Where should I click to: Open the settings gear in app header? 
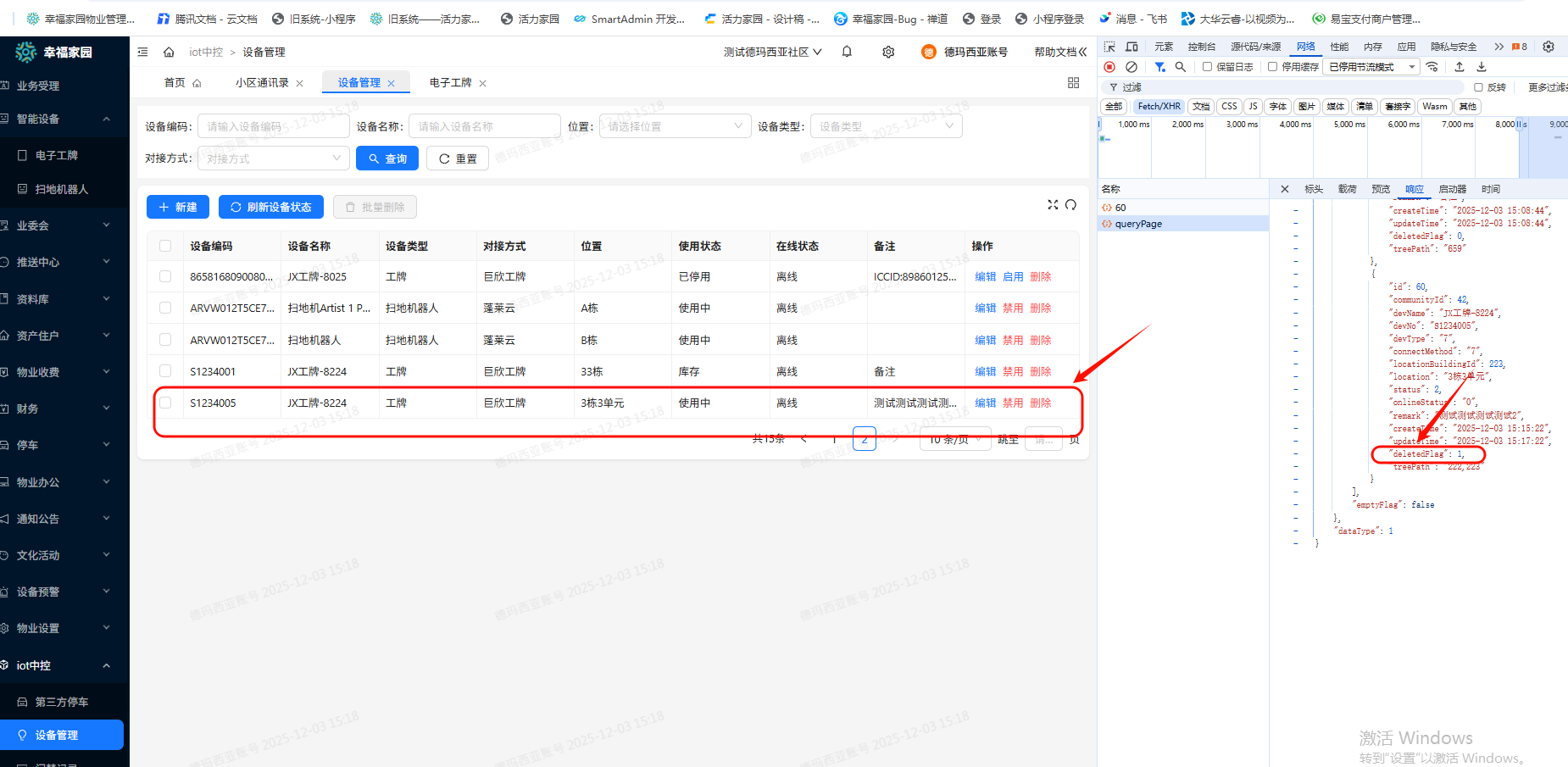point(888,52)
